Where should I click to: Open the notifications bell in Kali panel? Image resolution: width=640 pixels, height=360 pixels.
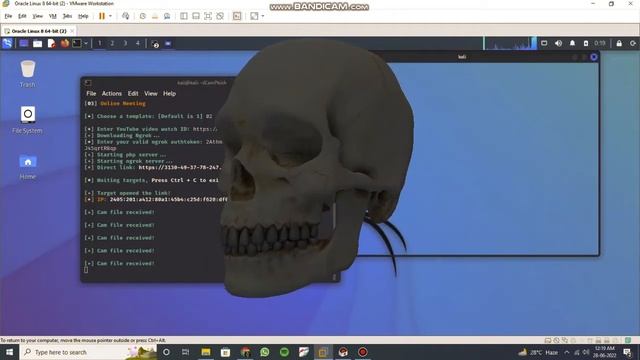pos(572,43)
